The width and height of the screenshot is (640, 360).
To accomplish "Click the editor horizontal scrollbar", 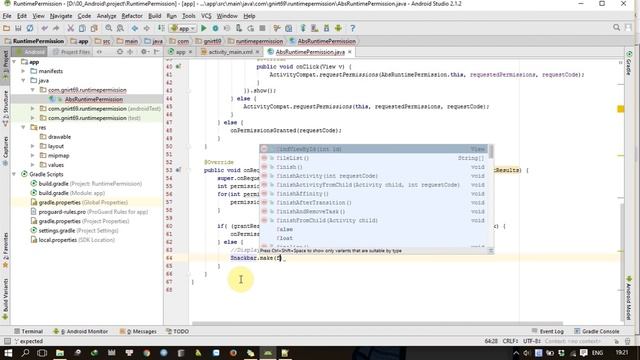I will pos(378,324).
